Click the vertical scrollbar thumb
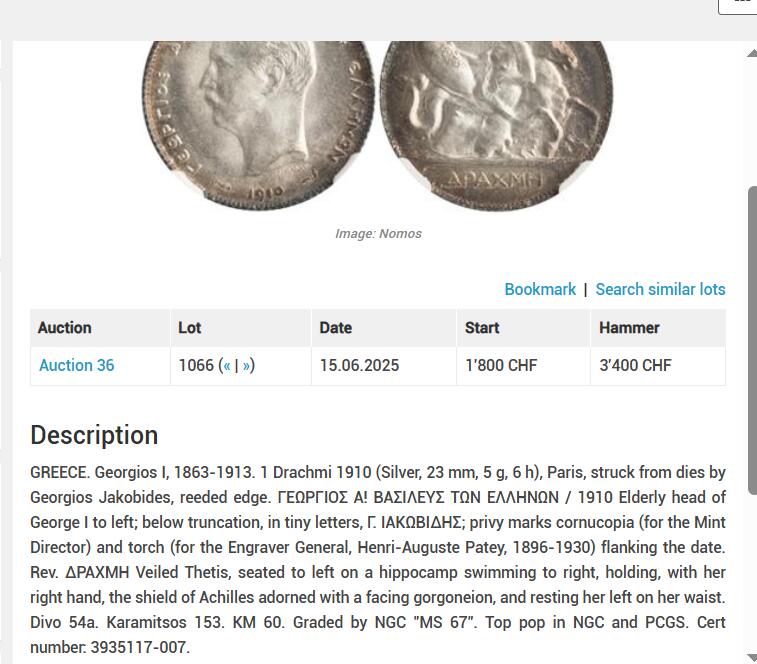757x664 pixels. (752, 340)
